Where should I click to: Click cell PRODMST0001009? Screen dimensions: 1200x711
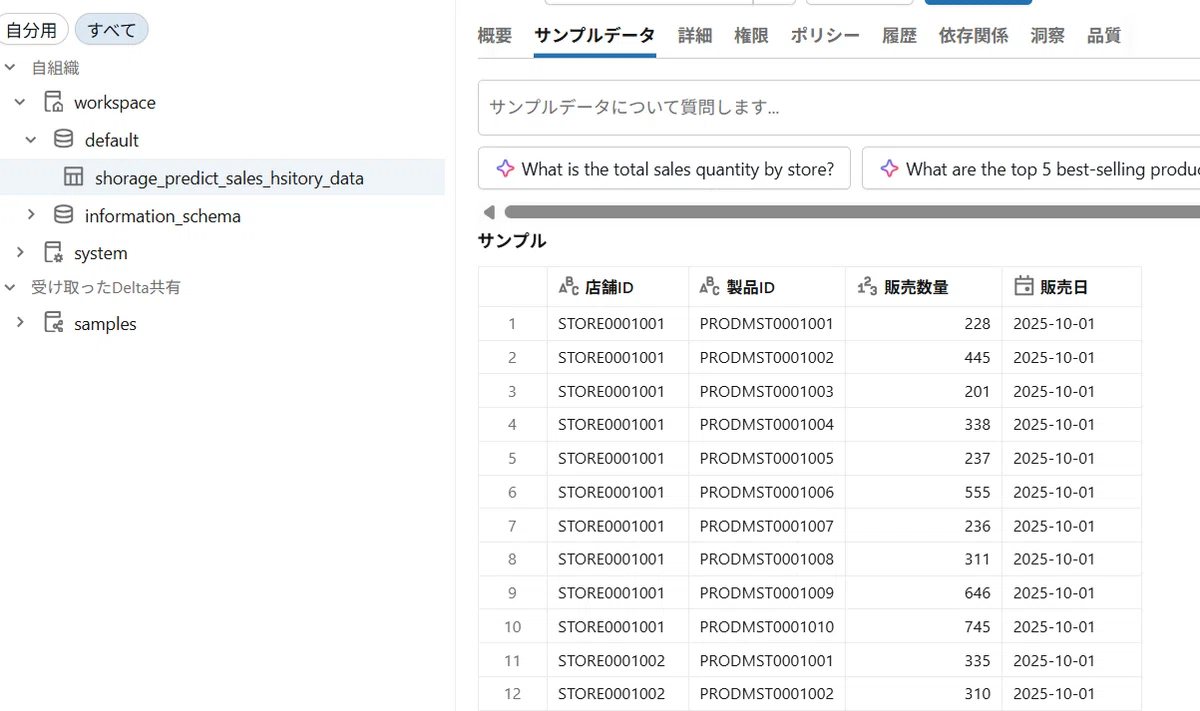pyautogui.click(x=767, y=593)
